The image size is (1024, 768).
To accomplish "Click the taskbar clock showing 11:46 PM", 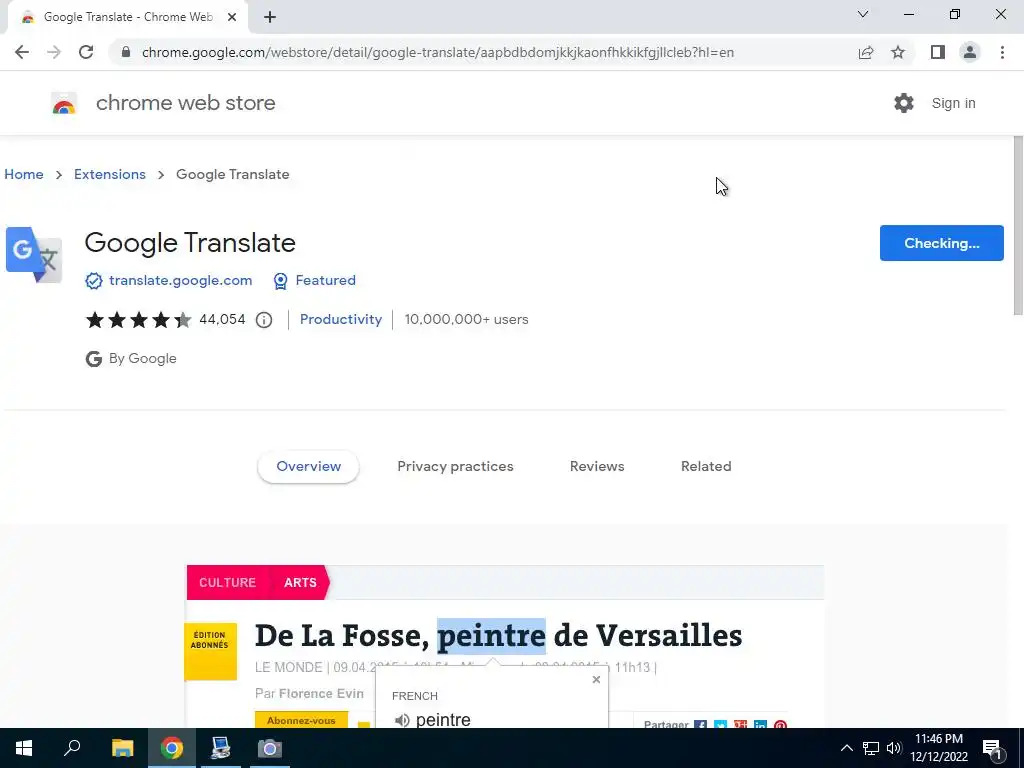I will pyautogui.click(x=939, y=748).
